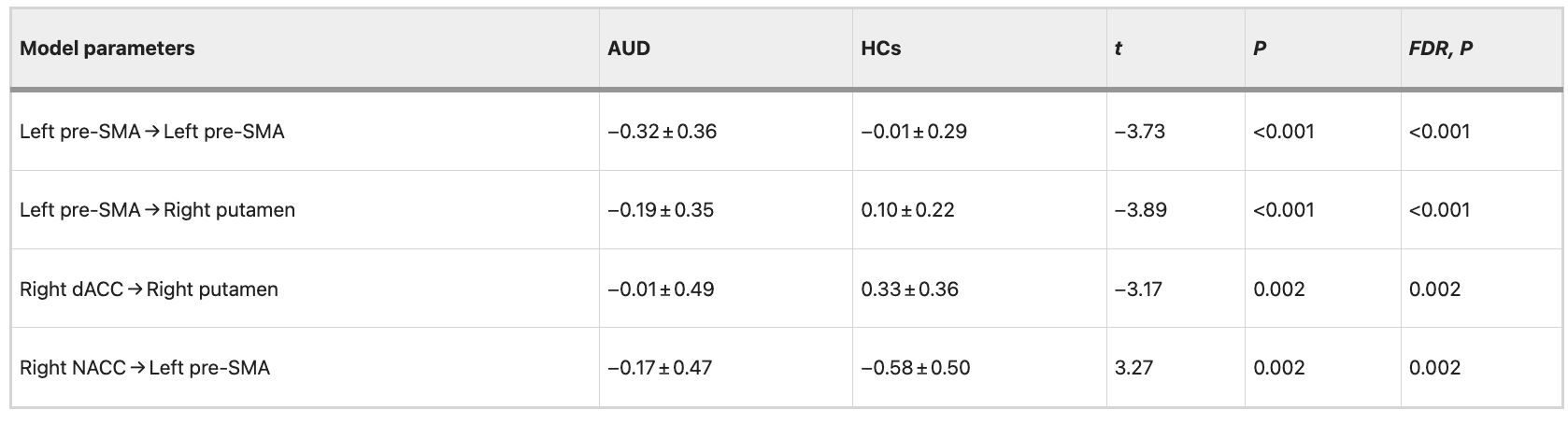1568x424 pixels.
Task: Click HCs value −0.01 ± 0.29
Action: 914,132
